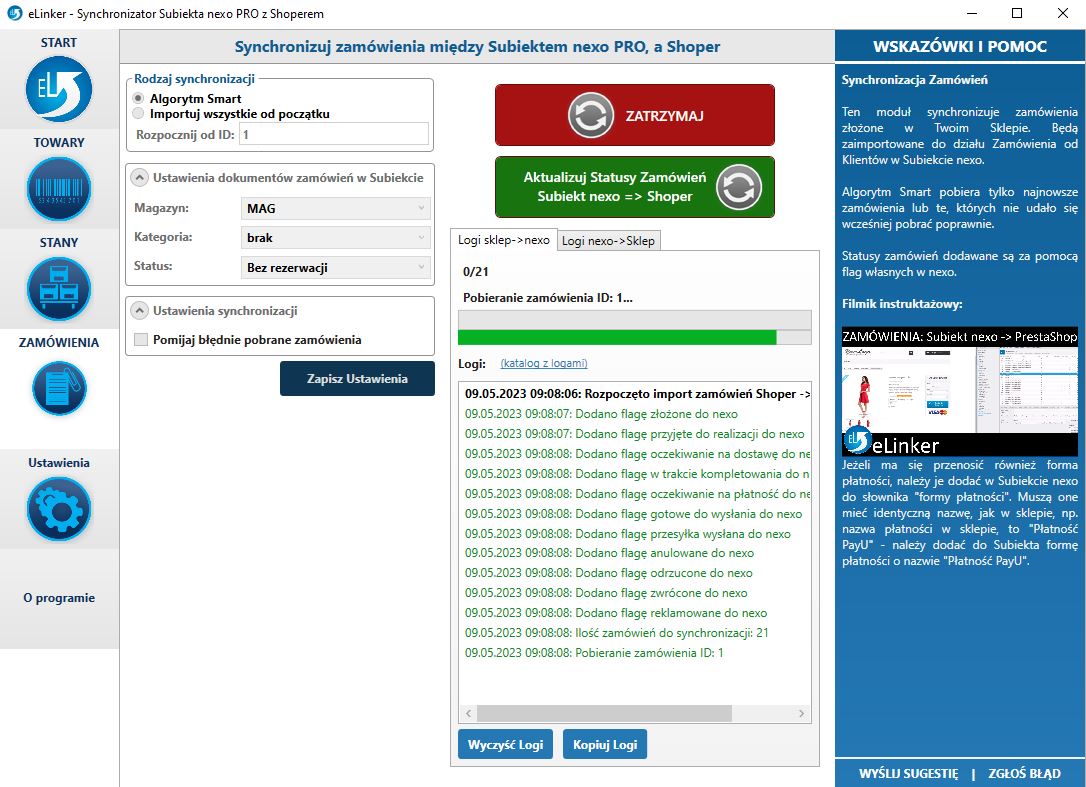Viewport: 1086px width, 787px height.
Task: Open the START module icon
Action: [x=59, y=89]
